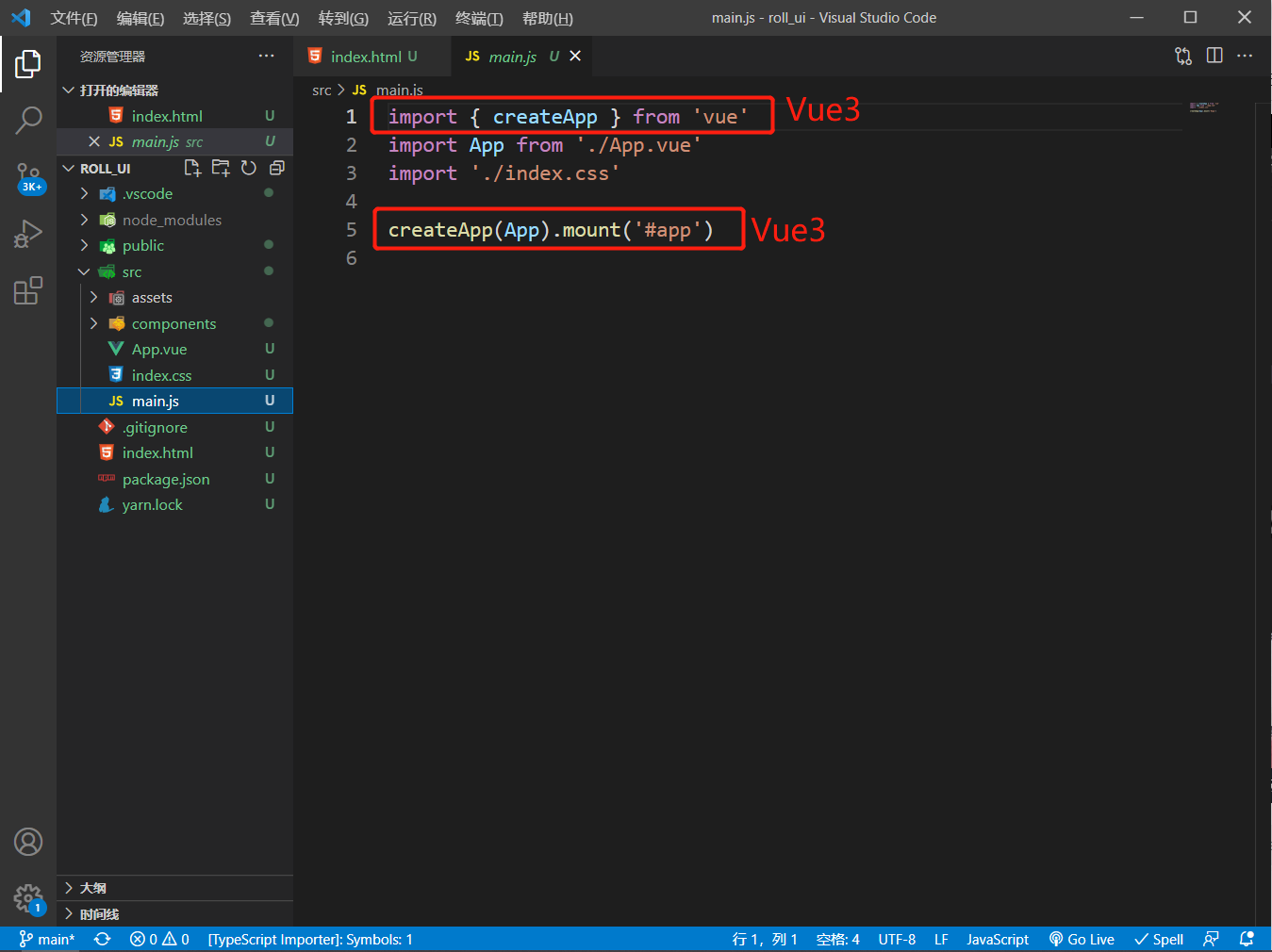
Task: Change language mode JavaScript
Action: [x=998, y=939]
